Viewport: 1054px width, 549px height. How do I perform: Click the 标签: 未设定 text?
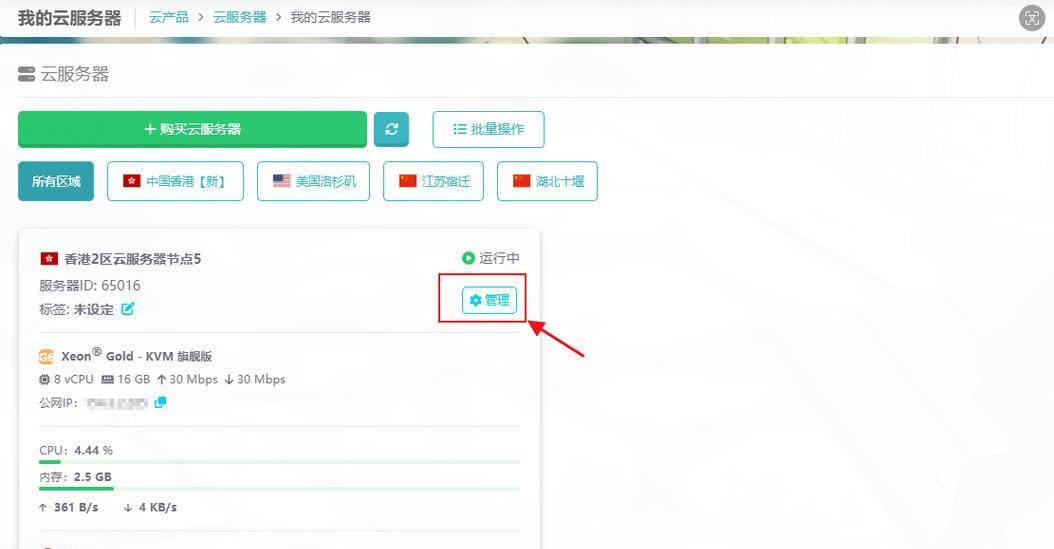coord(77,310)
